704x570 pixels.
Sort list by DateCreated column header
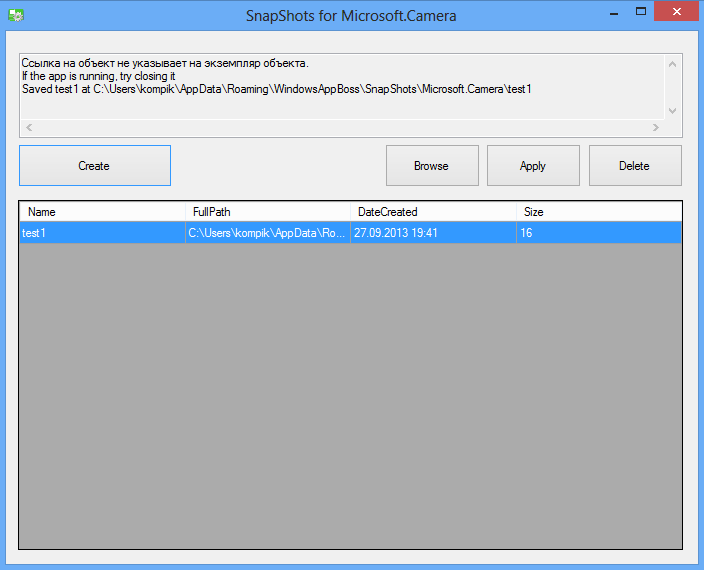(x=433, y=212)
